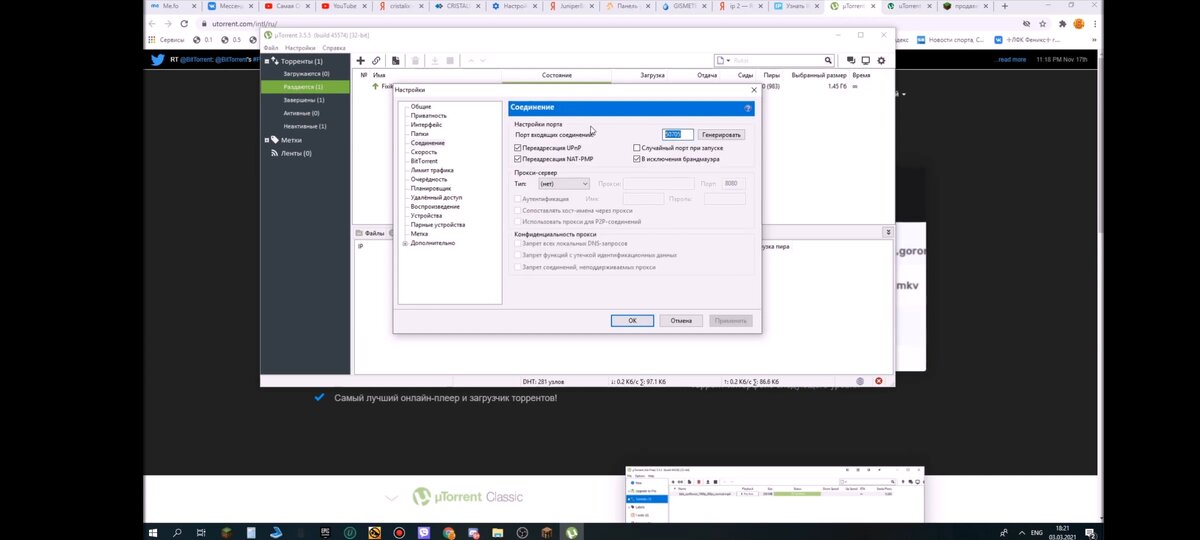Click the File Explorer folder taskbar icon
Image resolution: width=1200 pixels, height=540 pixels.
498,533
